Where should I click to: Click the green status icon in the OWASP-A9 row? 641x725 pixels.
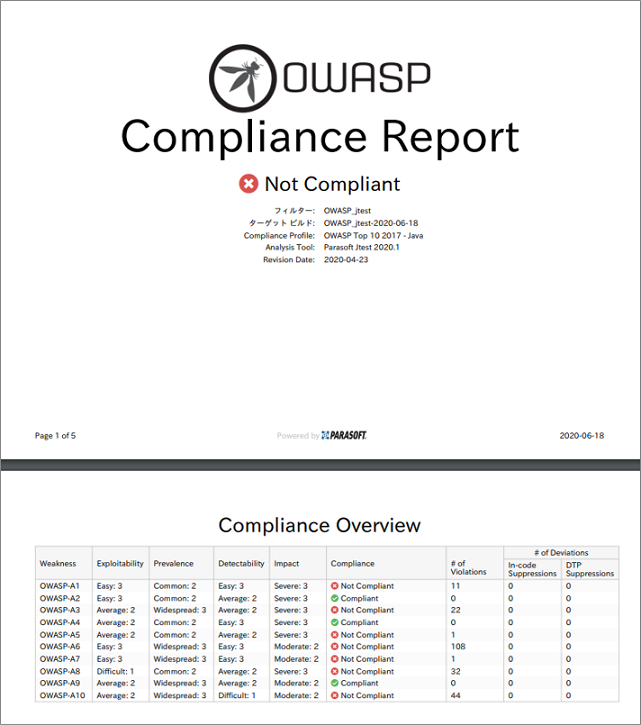click(335, 683)
